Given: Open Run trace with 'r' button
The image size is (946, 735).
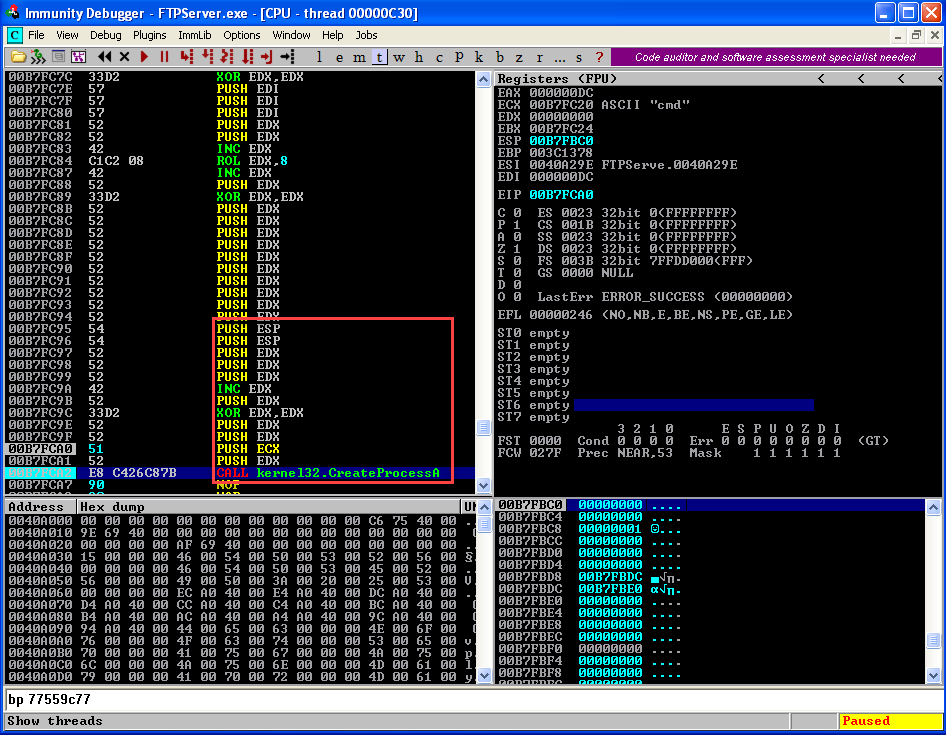Looking at the screenshot, I should tap(539, 57).
